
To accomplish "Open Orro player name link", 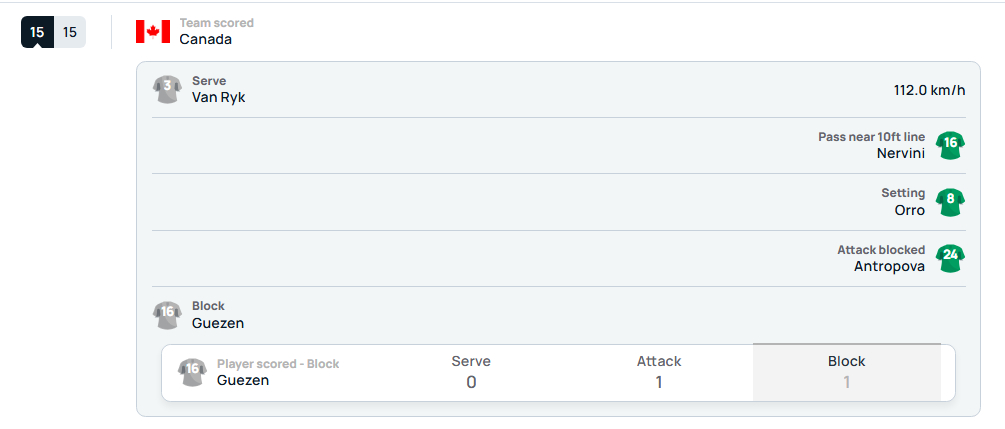I will coord(909,210).
